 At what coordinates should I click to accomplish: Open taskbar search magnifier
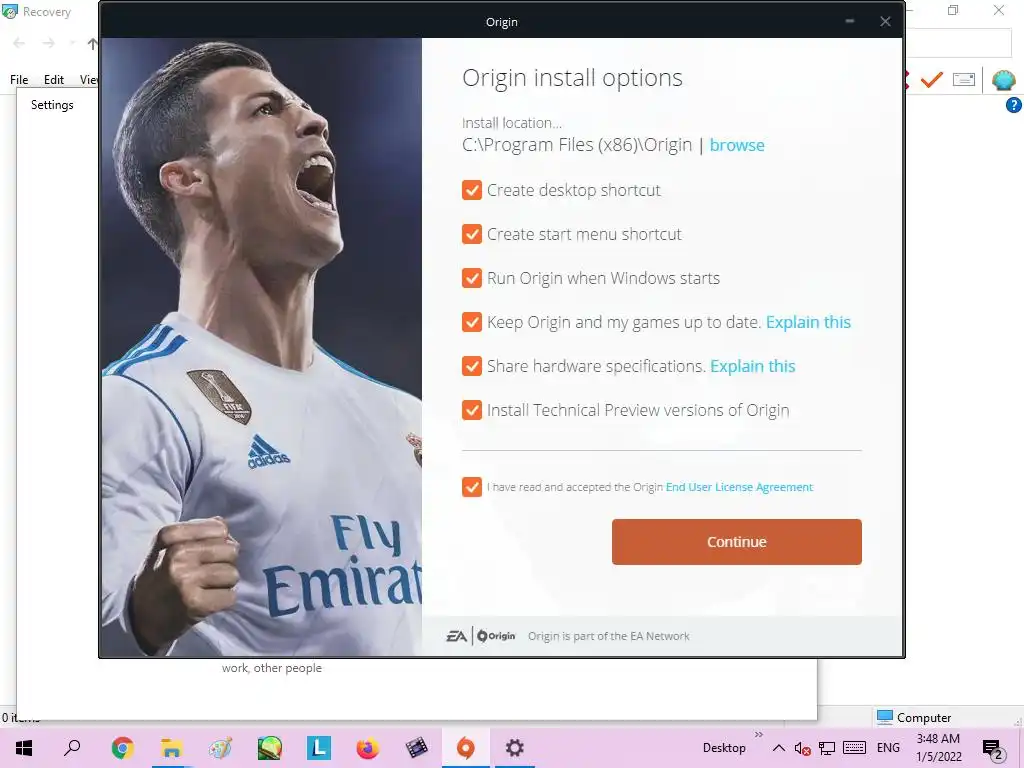click(x=72, y=748)
